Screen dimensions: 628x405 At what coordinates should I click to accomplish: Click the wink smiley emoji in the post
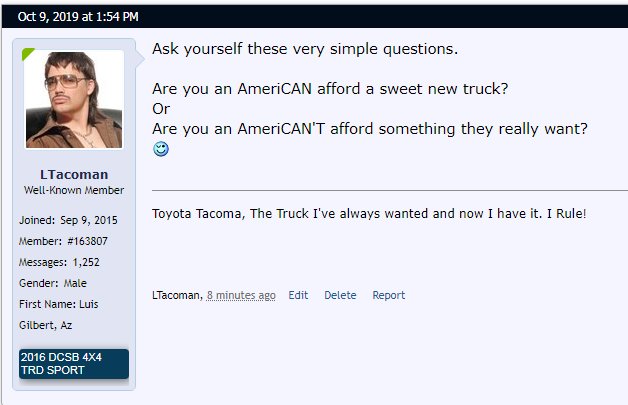tap(161, 149)
